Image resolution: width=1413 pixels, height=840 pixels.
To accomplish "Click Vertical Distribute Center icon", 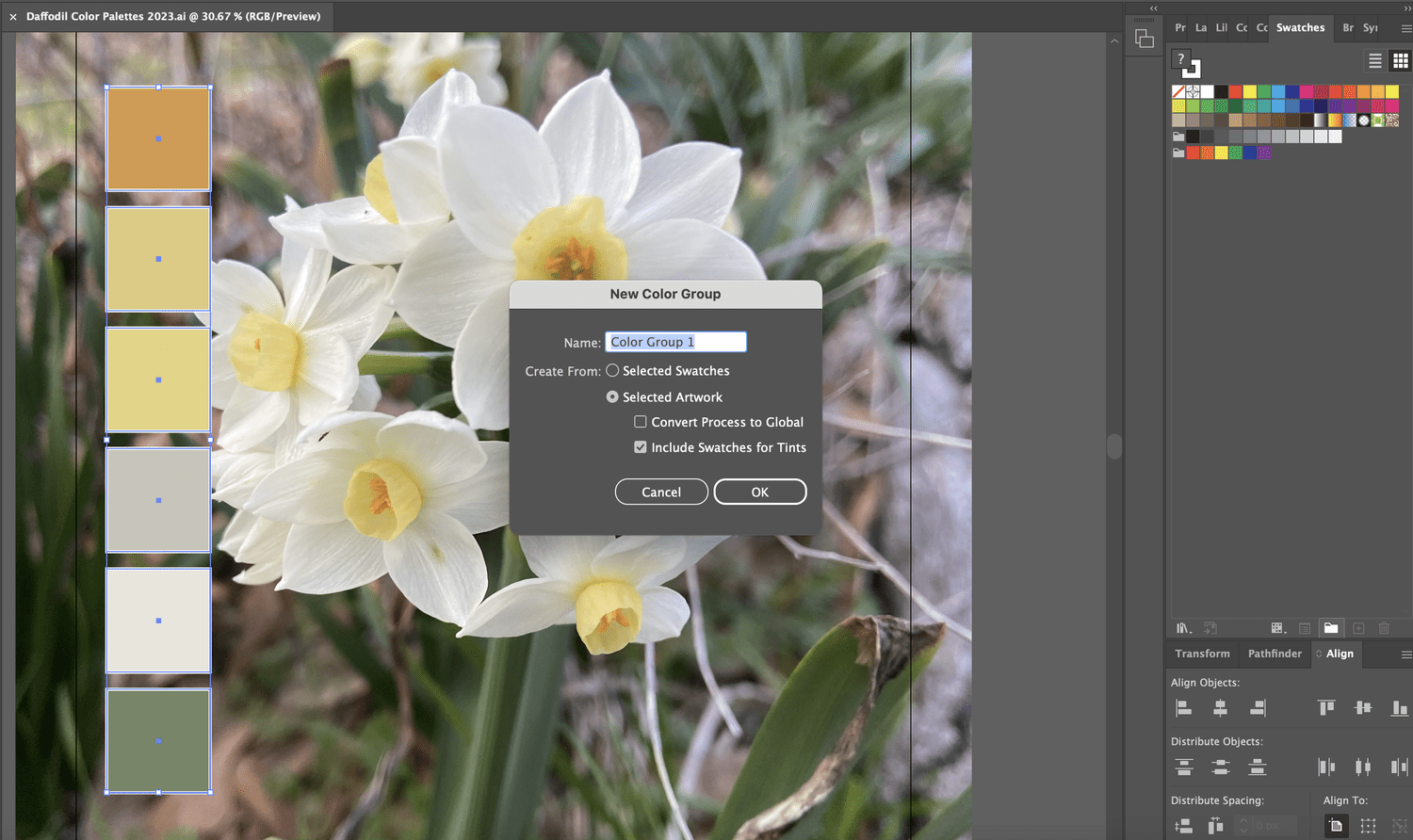I will pyautogui.click(x=1220, y=767).
